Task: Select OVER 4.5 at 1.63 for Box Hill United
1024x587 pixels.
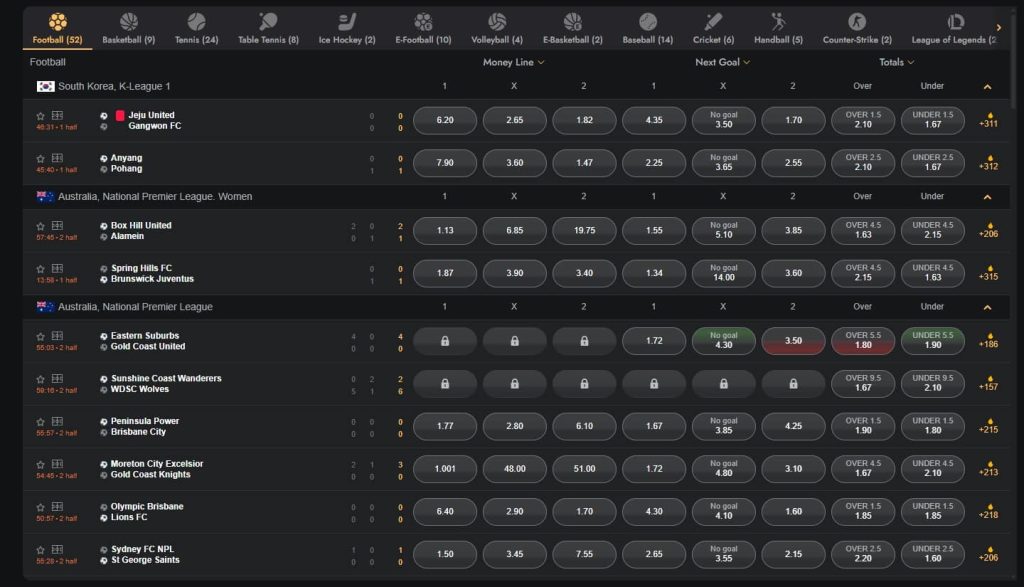Action: (863, 230)
